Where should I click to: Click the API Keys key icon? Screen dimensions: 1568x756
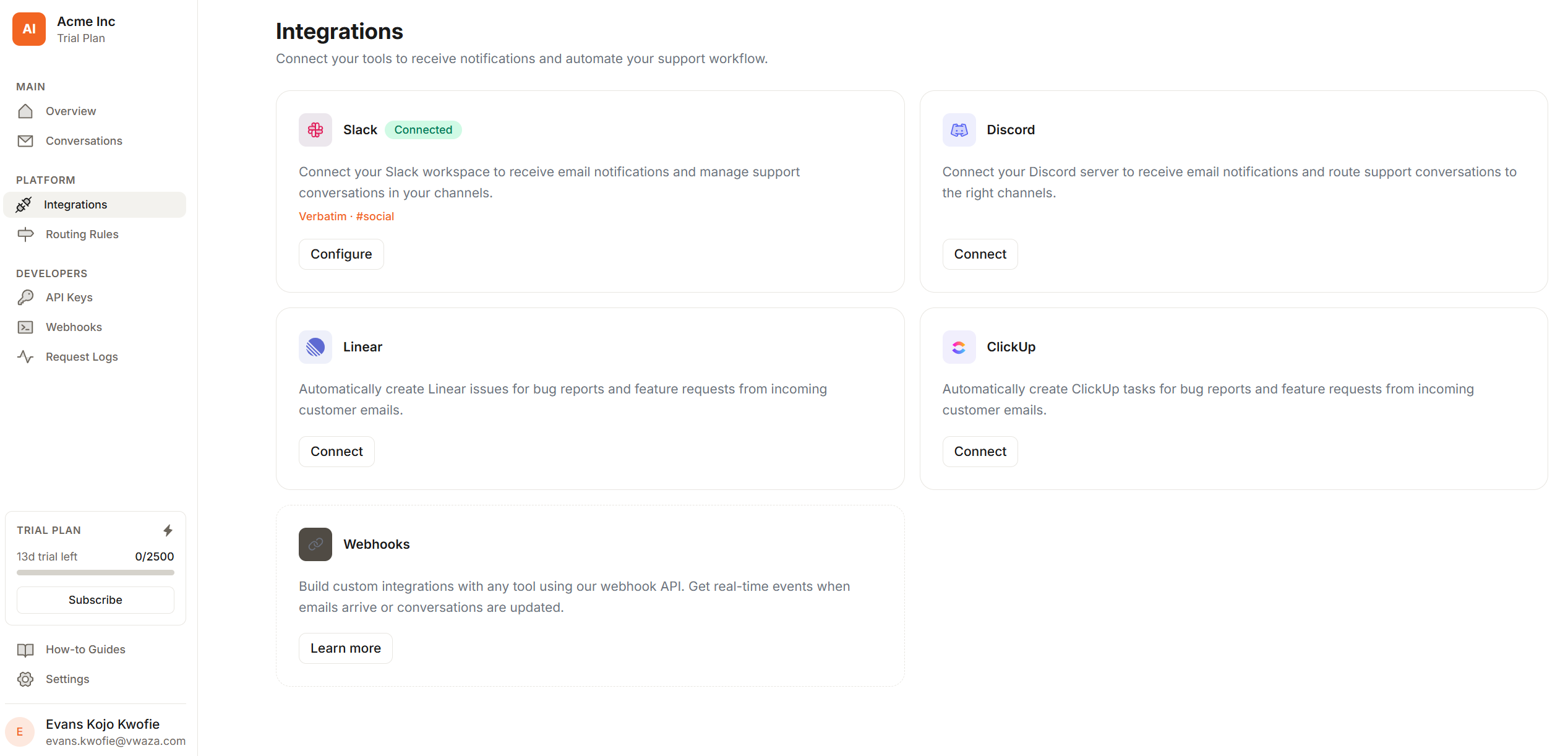click(25, 297)
